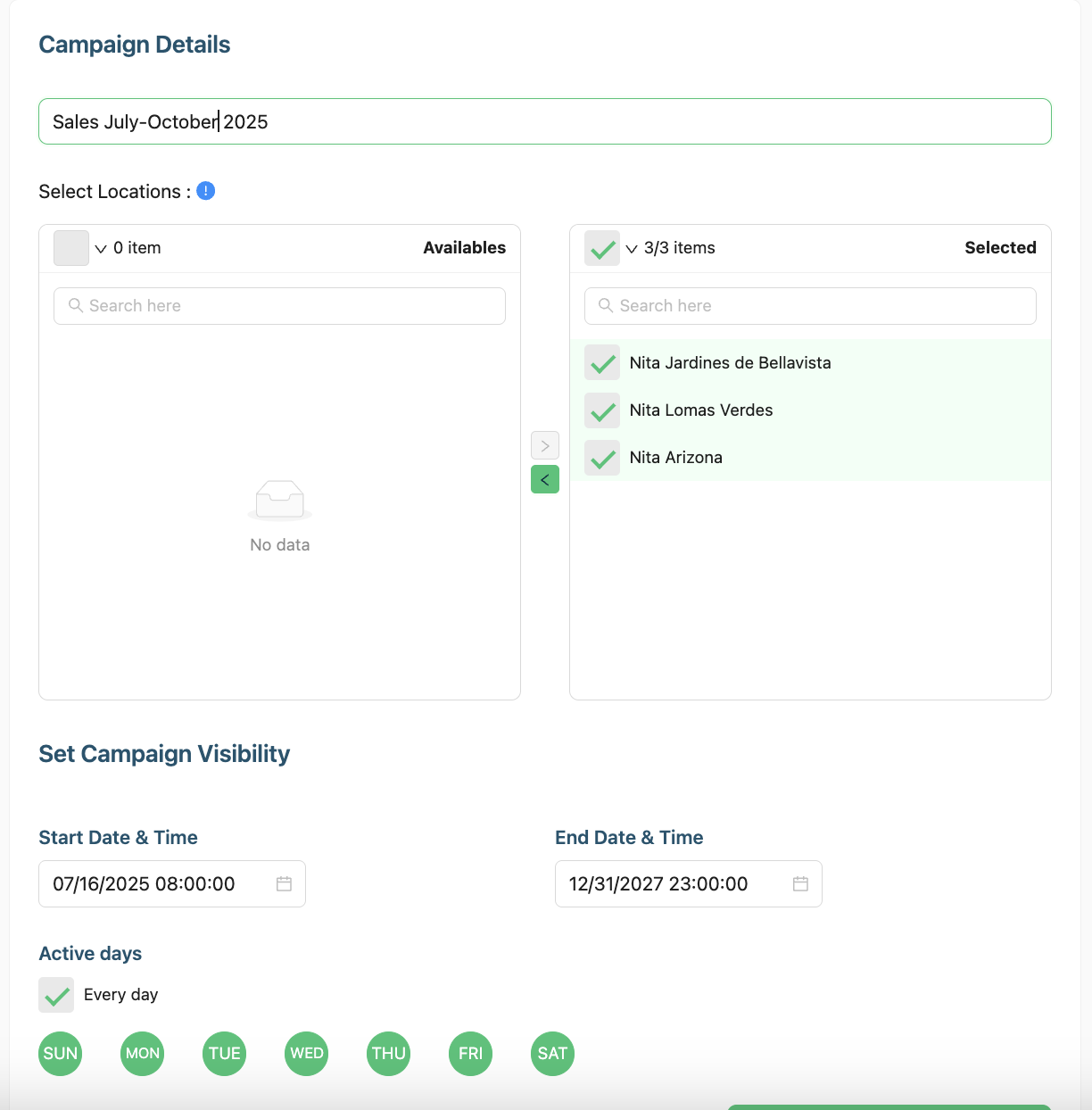Toggle the select-all checkbox in Selected panel
Screen dimensions: 1092x1110
click(602, 248)
